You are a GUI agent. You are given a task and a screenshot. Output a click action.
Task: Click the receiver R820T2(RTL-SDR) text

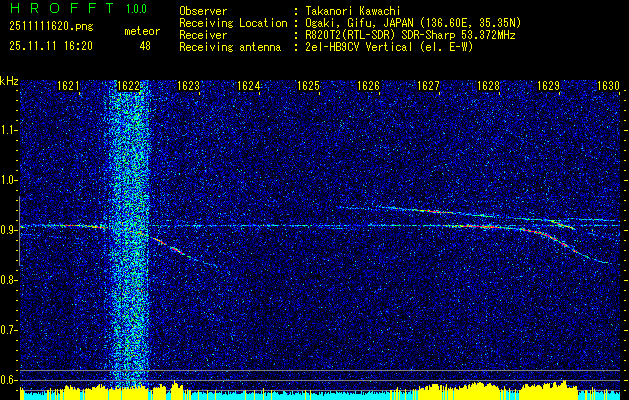pos(350,35)
